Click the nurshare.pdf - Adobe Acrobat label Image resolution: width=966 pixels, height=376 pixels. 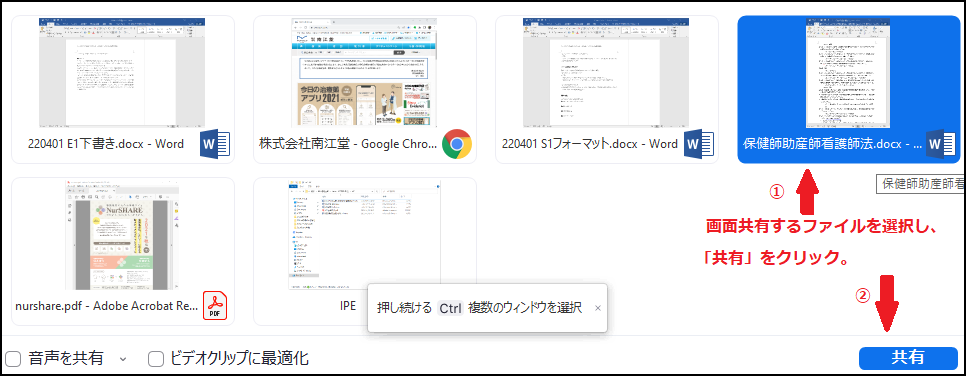(107, 306)
